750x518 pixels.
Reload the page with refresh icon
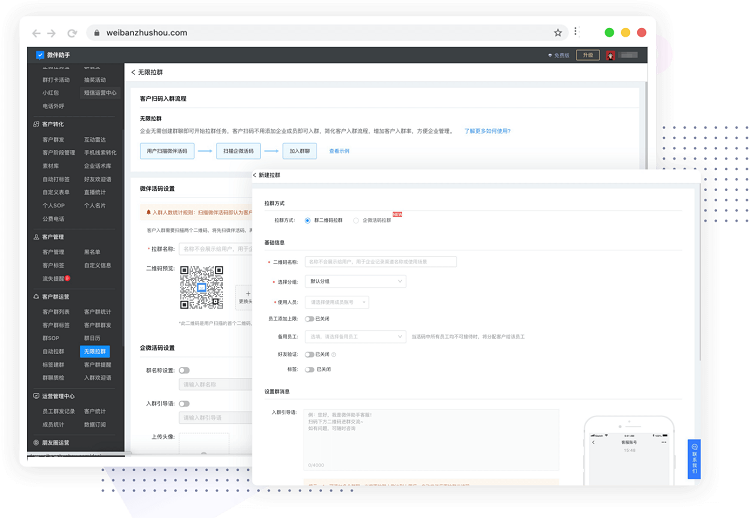72,33
